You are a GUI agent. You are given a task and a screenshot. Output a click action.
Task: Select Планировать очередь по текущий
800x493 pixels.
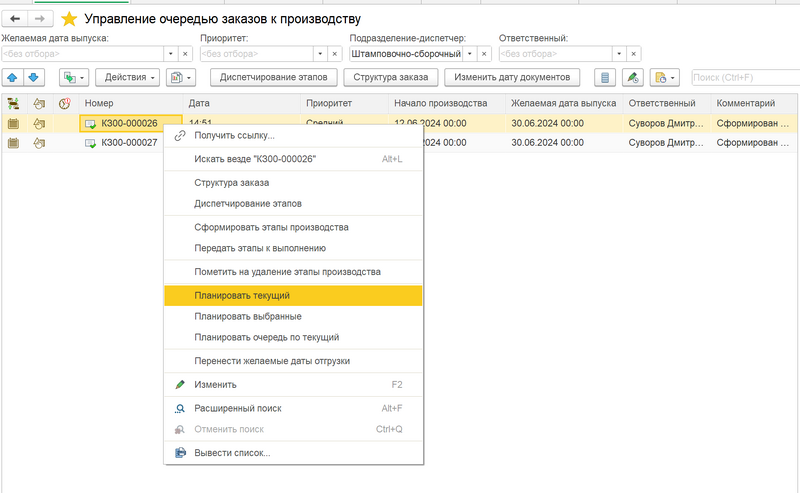(x=293, y=337)
